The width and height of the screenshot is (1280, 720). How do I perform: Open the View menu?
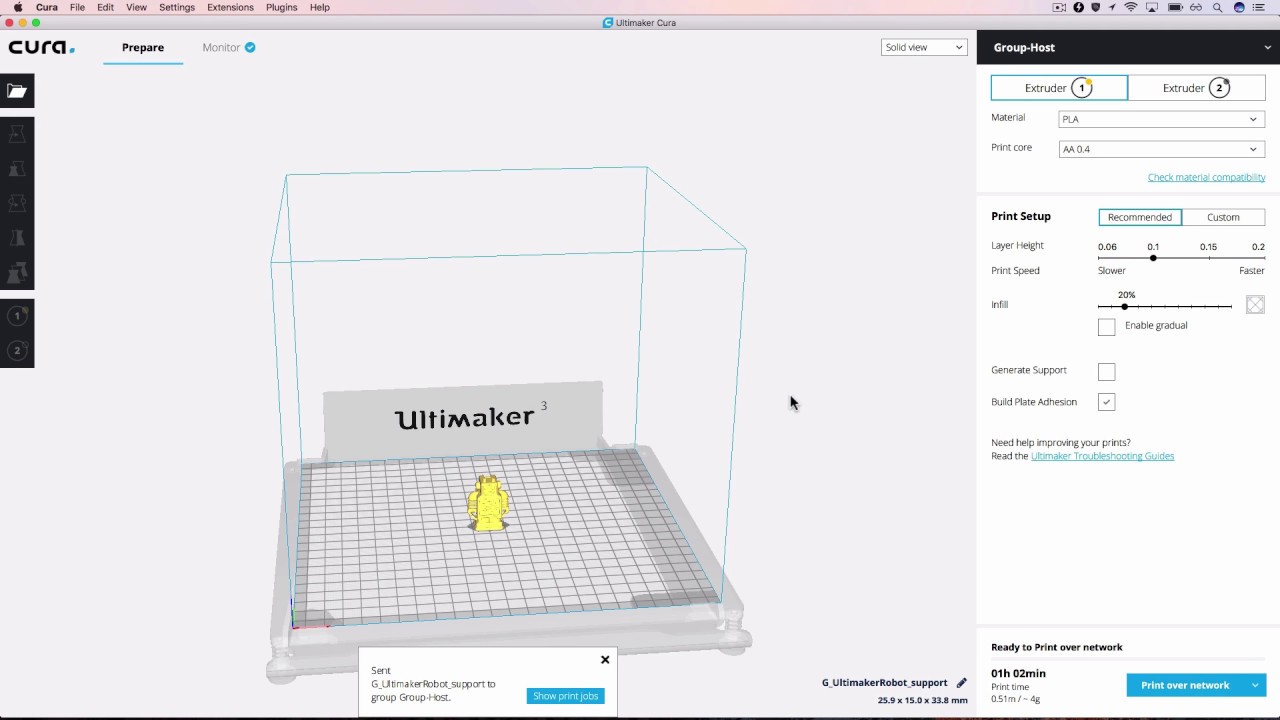[136, 7]
